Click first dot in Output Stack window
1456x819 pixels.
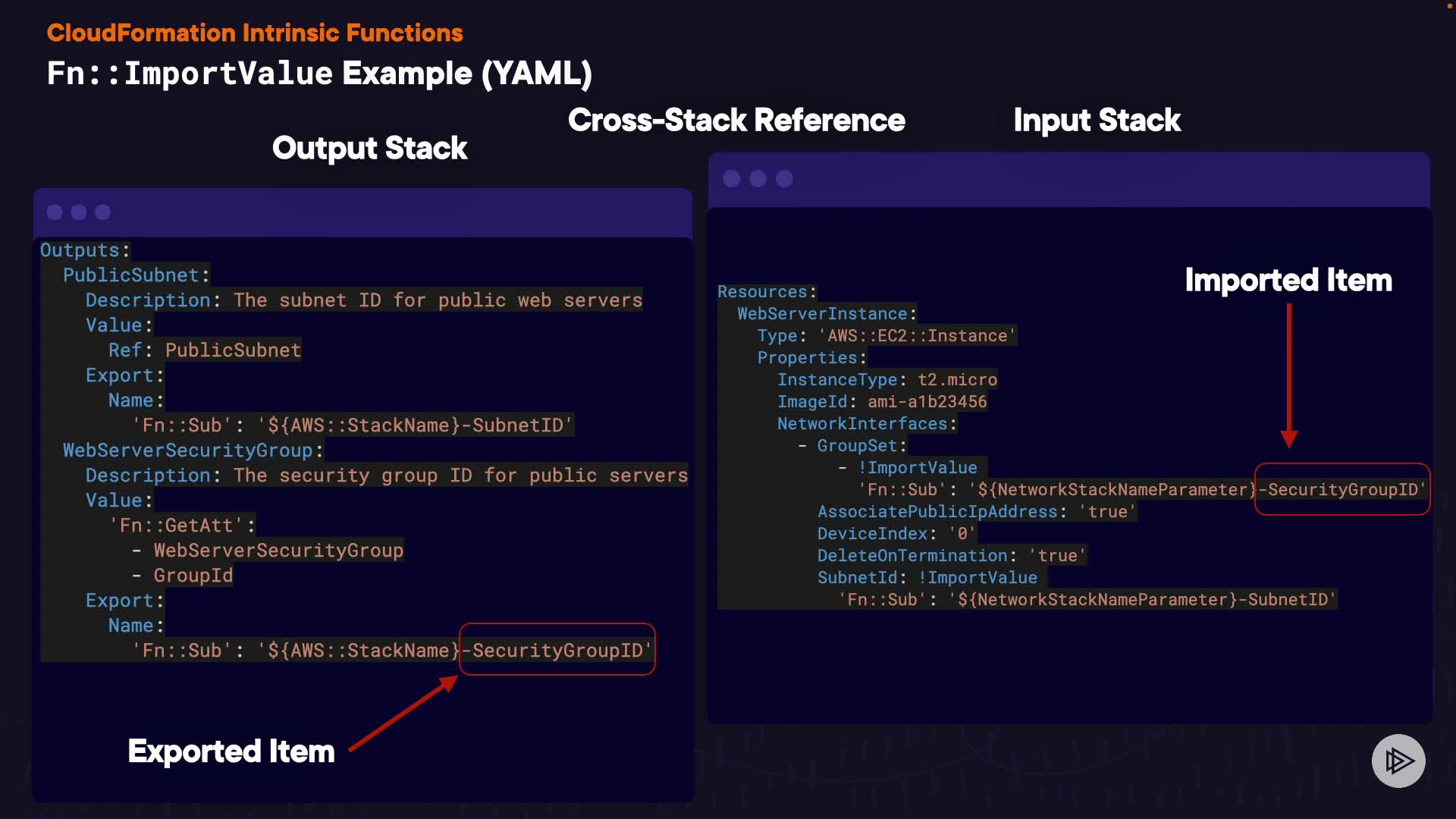click(55, 212)
